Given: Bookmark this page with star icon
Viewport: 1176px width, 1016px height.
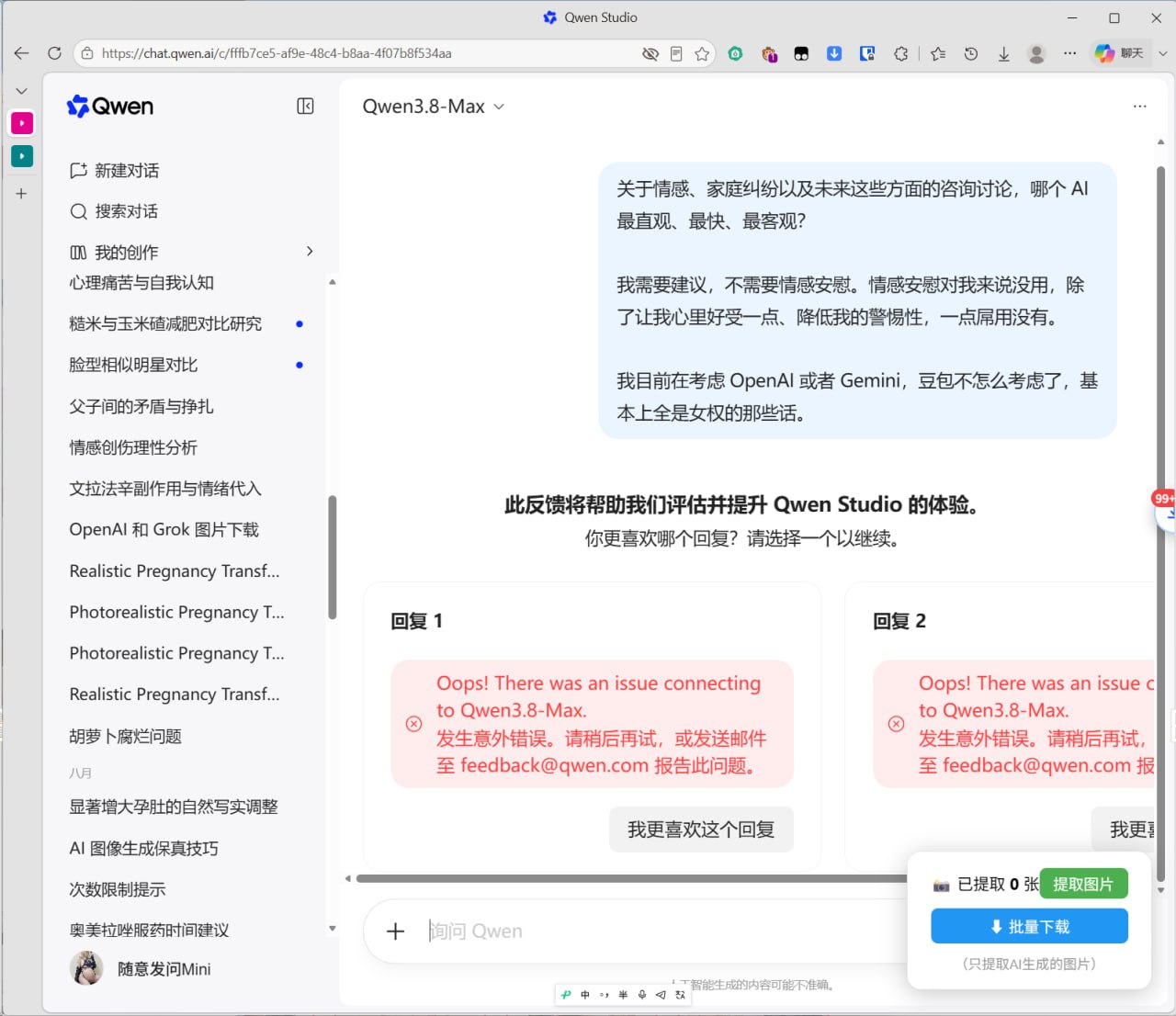Looking at the screenshot, I should click(x=702, y=53).
